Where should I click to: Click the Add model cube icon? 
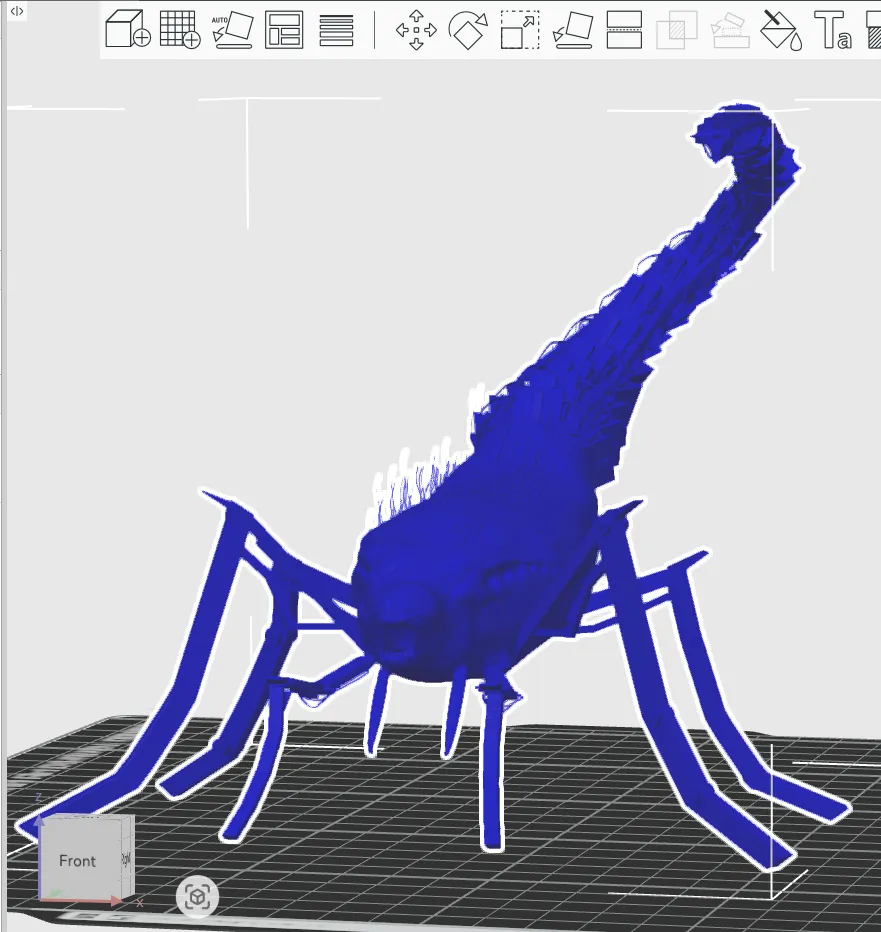[128, 30]
